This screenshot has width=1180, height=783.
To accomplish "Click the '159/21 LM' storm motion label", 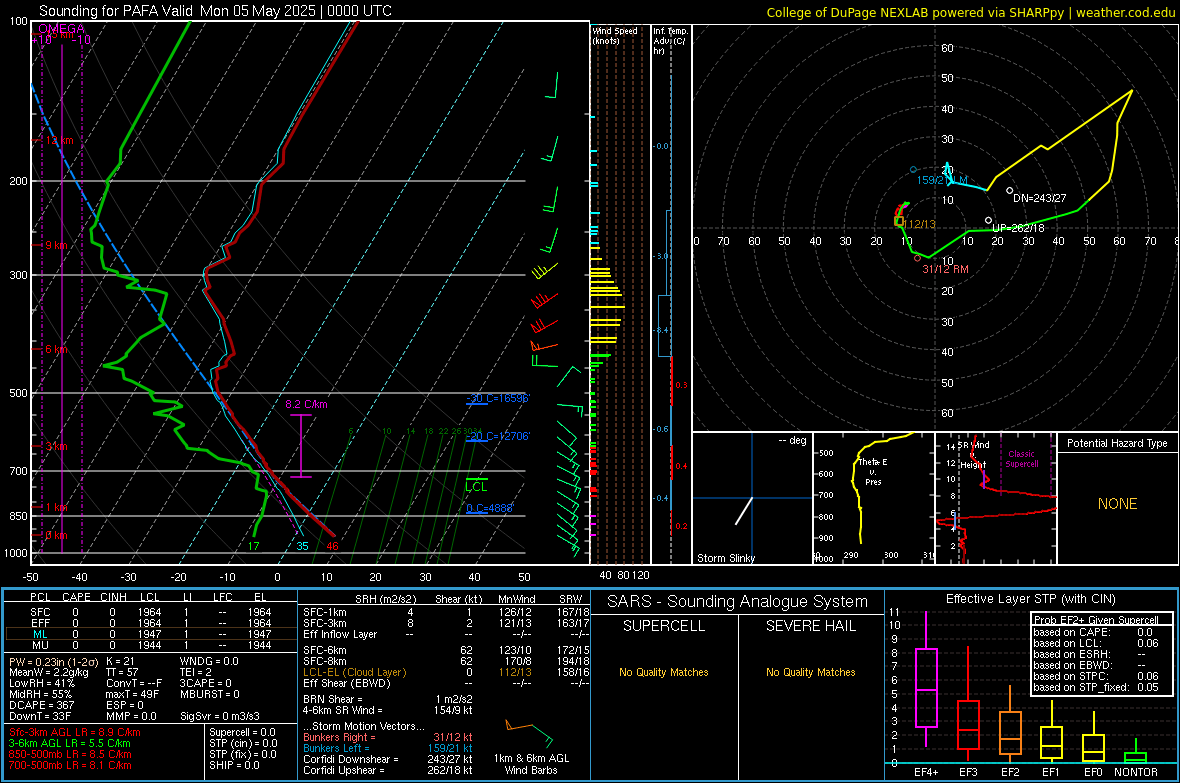I will 942,180.
